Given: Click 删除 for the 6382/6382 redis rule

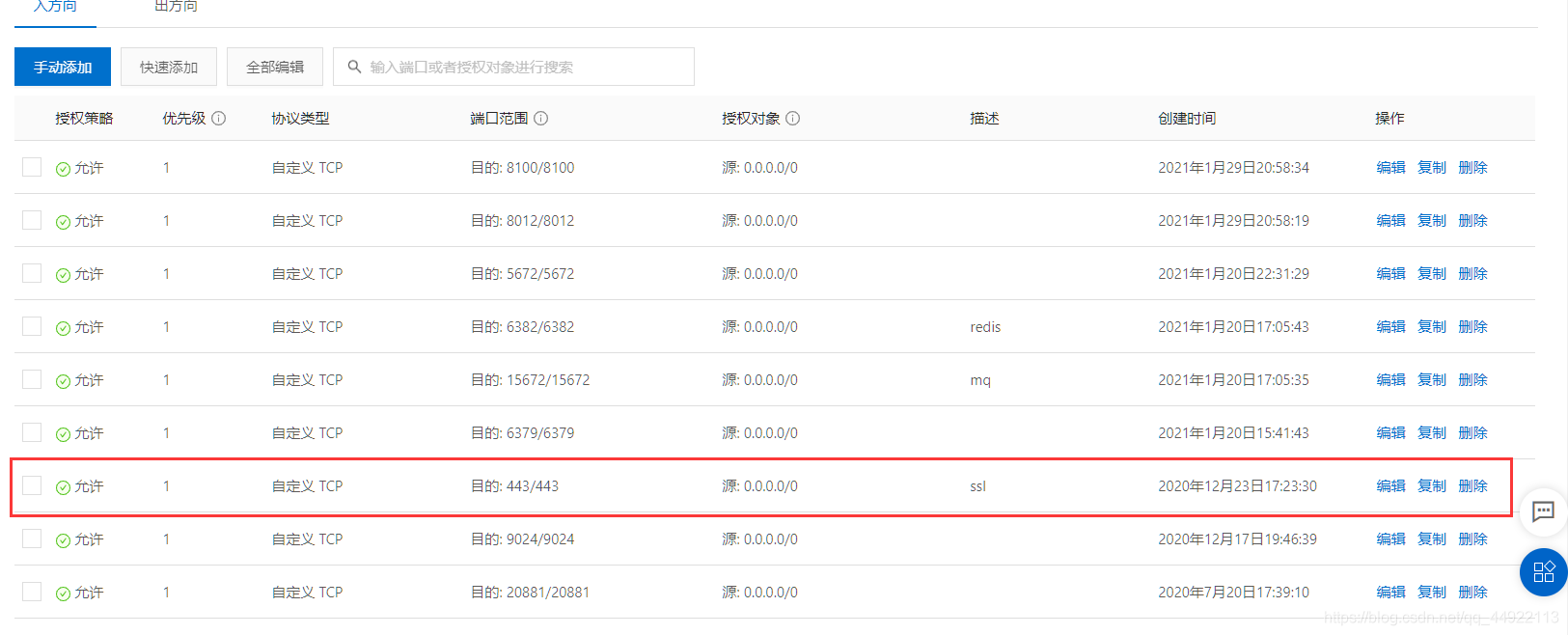Looking at the screenshot, I should [x=1472, y=326].
